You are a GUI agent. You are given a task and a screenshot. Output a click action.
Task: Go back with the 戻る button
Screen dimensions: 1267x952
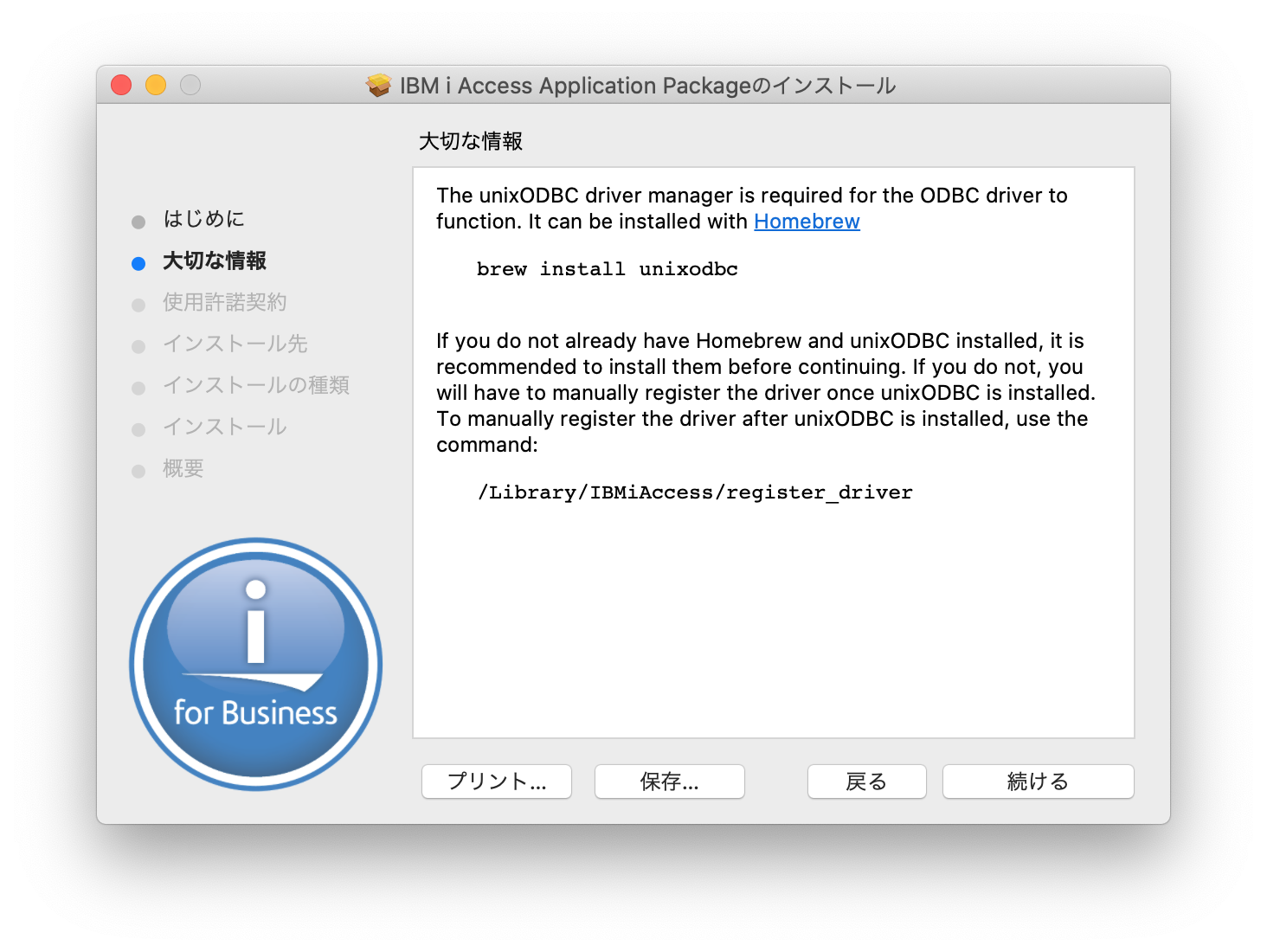click(867, 782)
